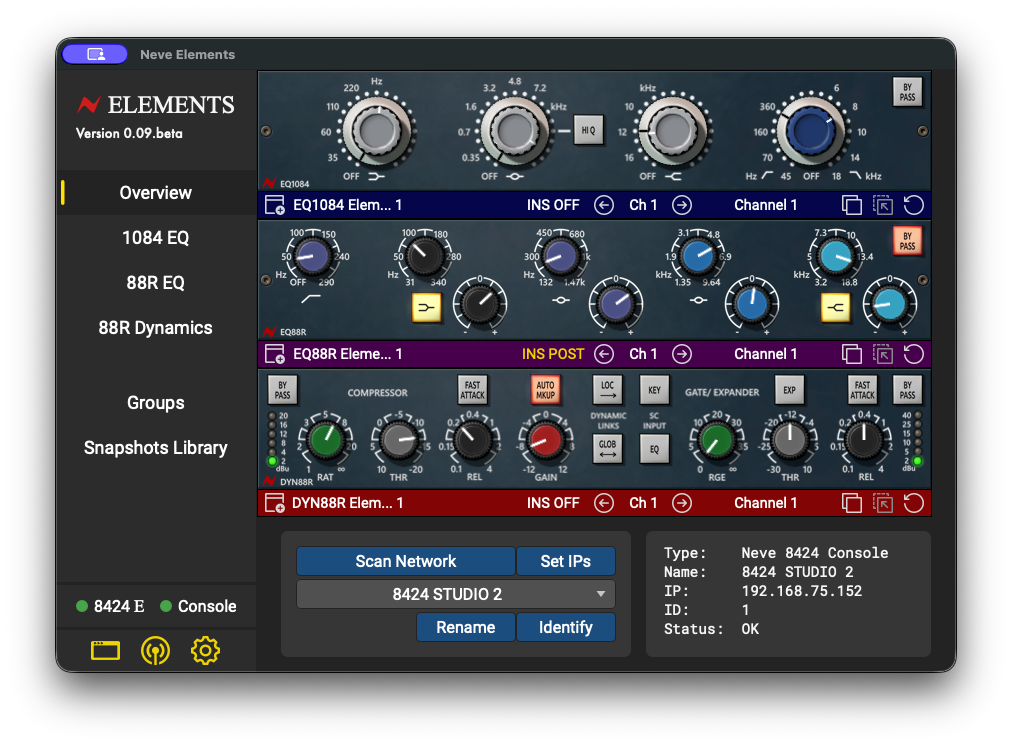
Task: Click the Scan Network button
Action: 405,561
